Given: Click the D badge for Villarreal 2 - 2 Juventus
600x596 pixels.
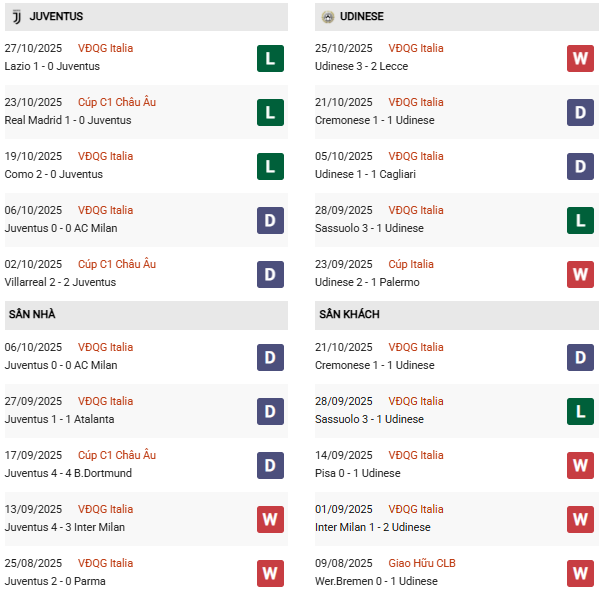Looking at the screenshot, I should pos(270,274).
